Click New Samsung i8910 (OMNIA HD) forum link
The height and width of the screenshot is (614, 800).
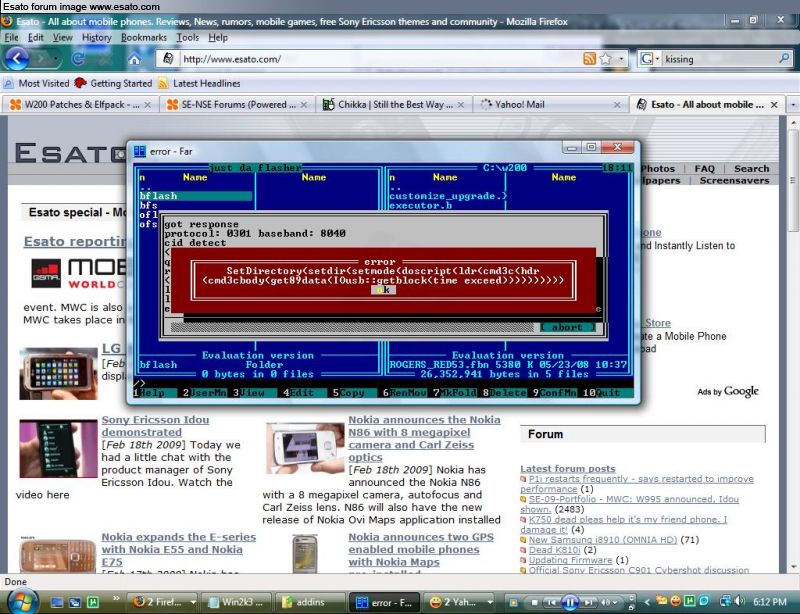[x=603, y=539]
